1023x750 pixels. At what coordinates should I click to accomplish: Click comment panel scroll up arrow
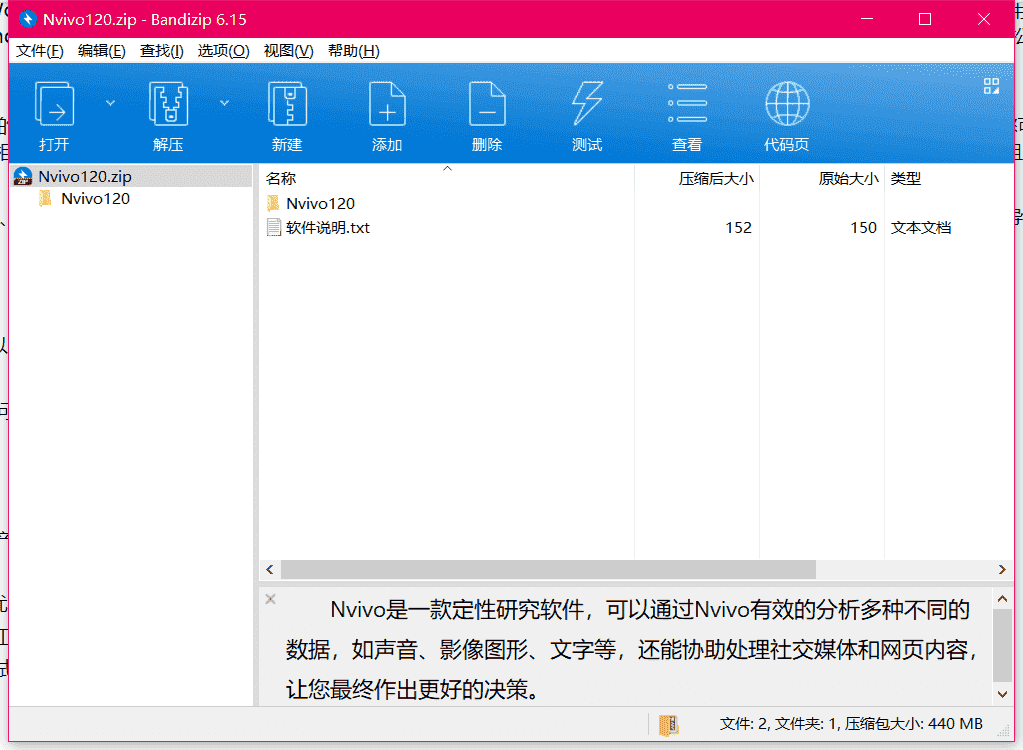pyautogui.click(x=1003, y=598)
